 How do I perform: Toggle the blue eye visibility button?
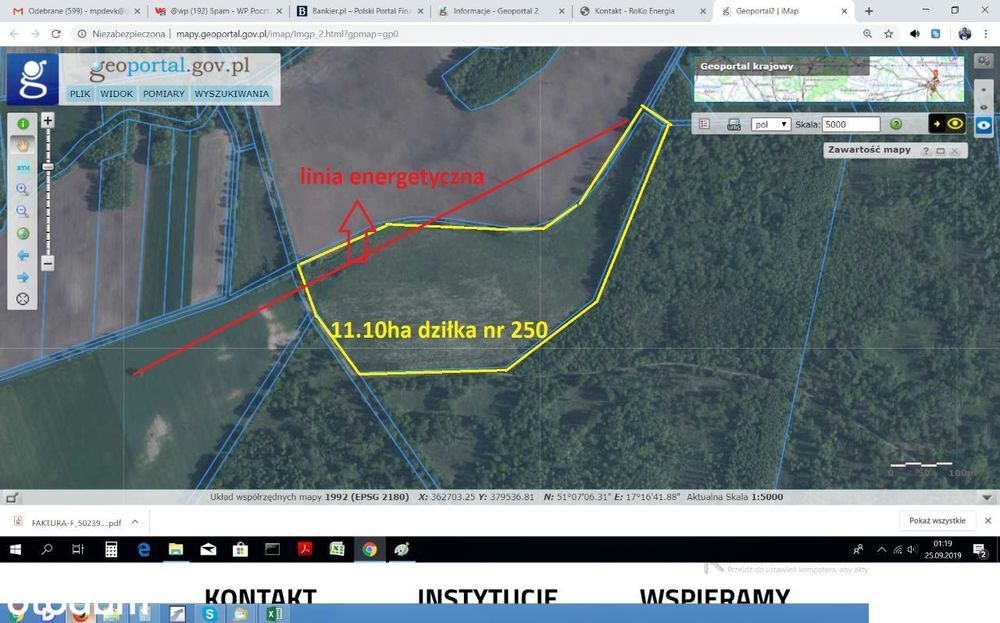(984, 125)
